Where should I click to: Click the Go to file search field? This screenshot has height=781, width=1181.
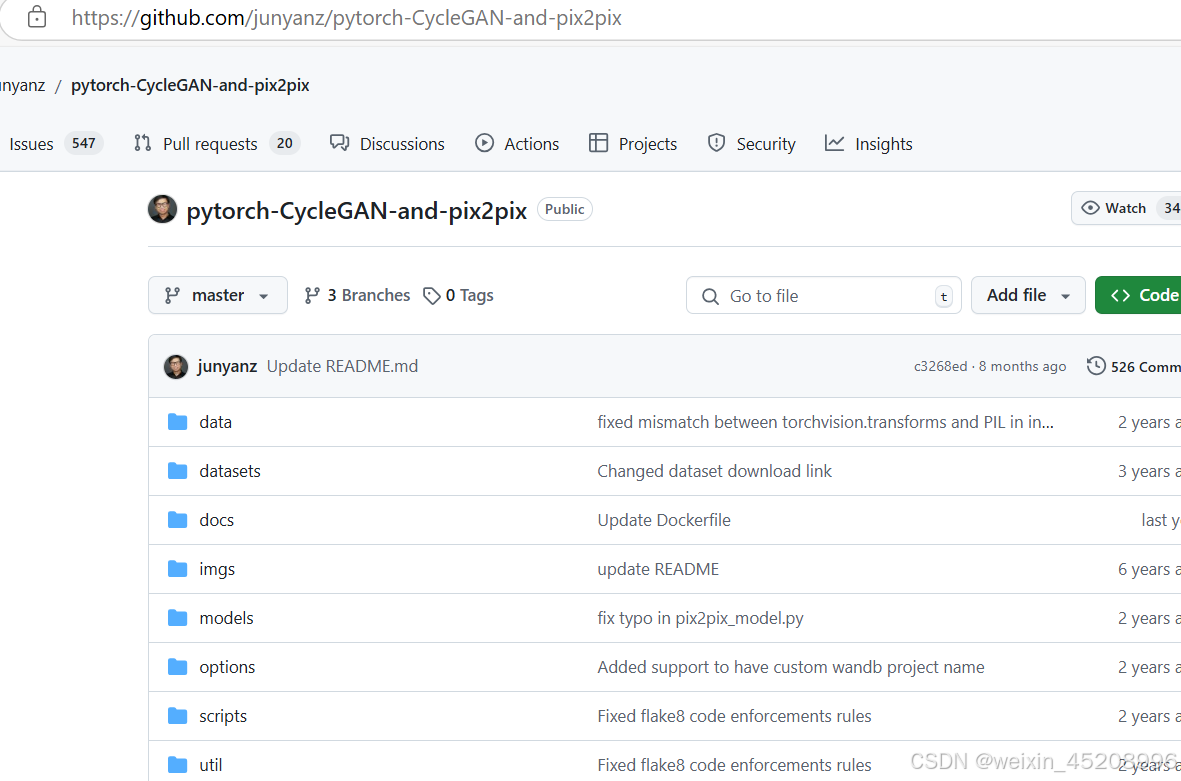click(x=823, y=296)
